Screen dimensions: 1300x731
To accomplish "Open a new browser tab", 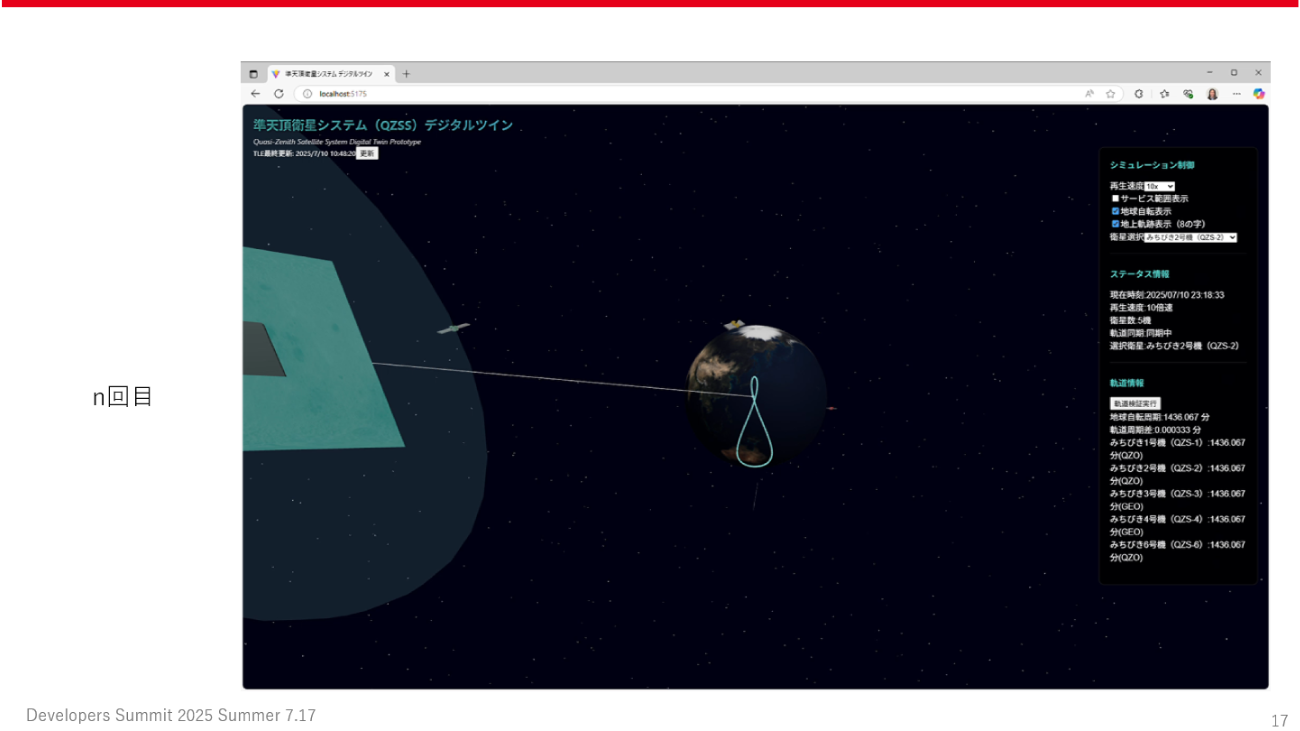I will pyautogui.click(x=406, y=74).
